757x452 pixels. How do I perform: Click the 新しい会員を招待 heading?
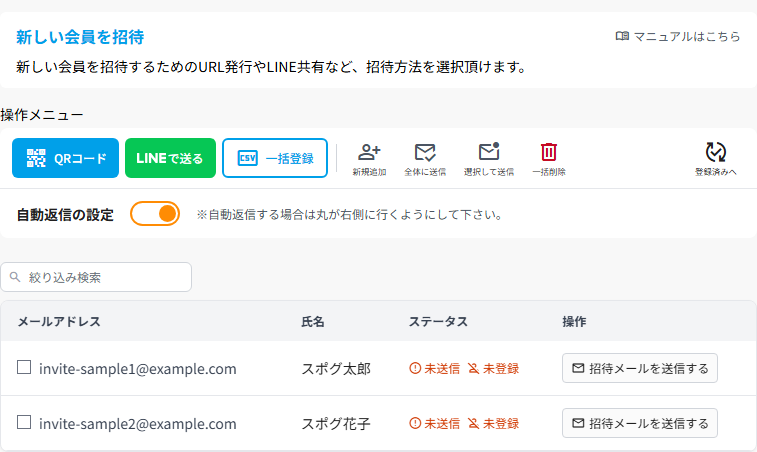[80, 37]
